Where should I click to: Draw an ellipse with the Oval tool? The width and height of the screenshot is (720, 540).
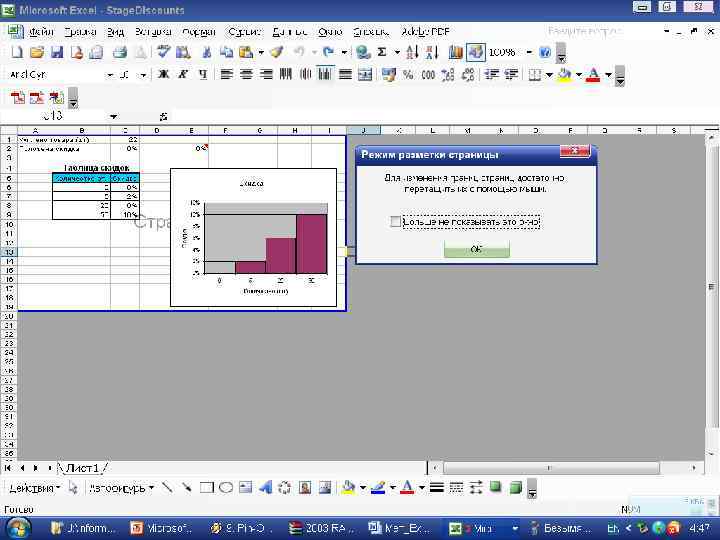[x=226, y=487]
